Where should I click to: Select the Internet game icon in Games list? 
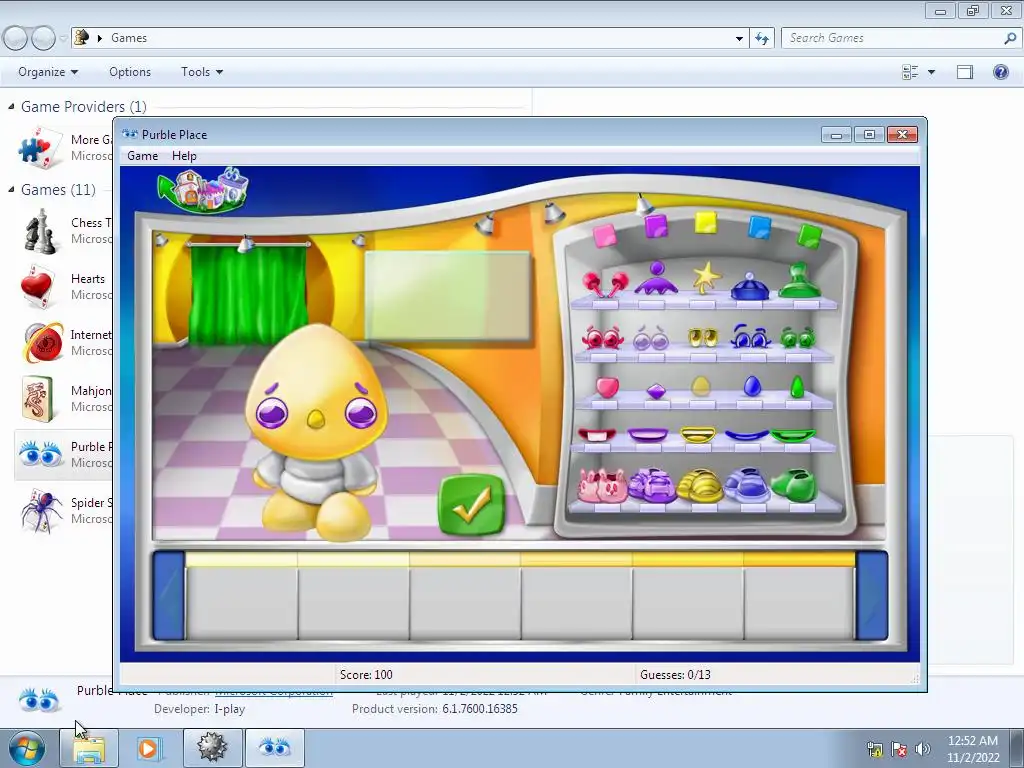(43, 342)
